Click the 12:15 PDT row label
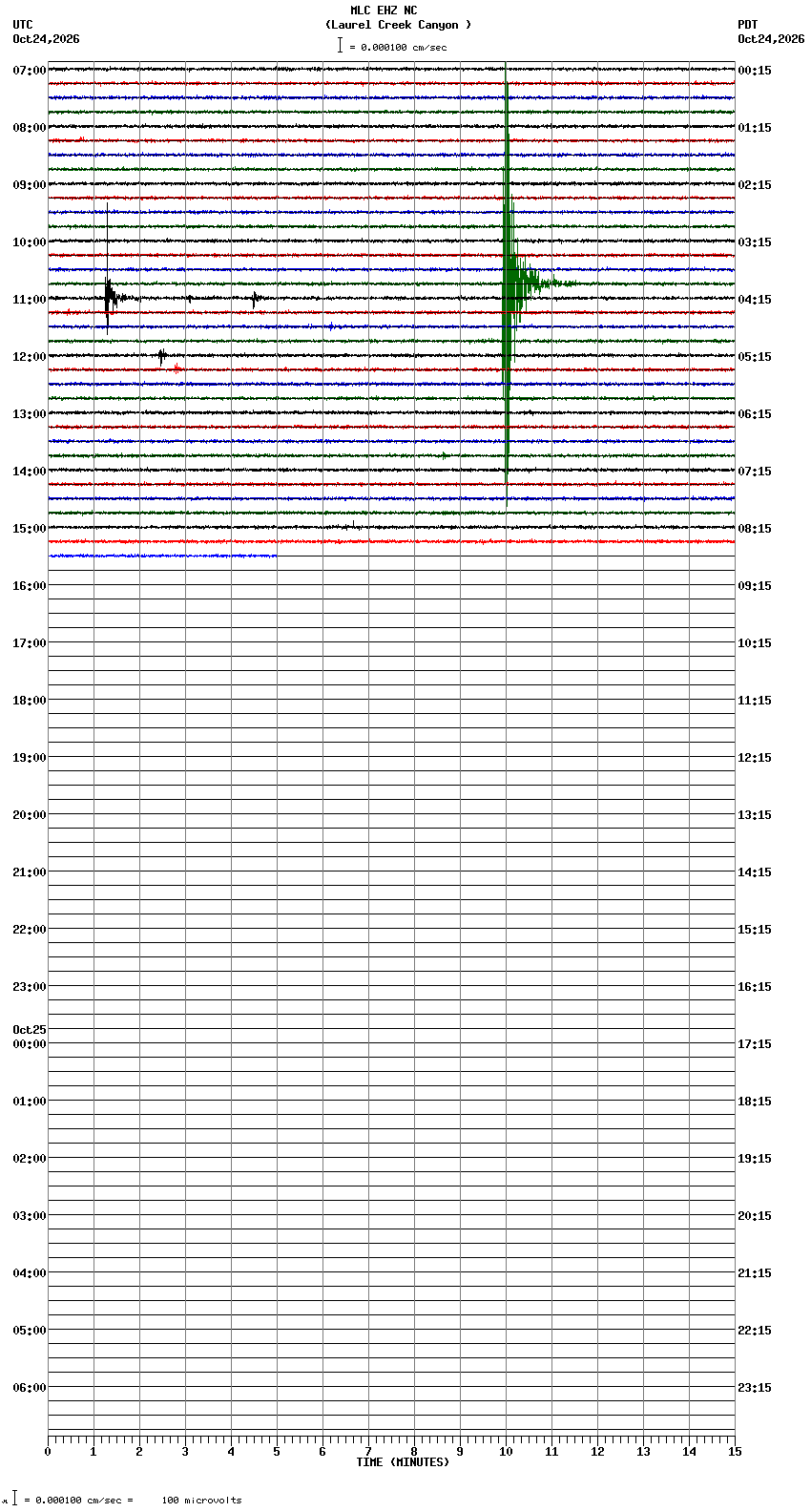 [755, 758]
